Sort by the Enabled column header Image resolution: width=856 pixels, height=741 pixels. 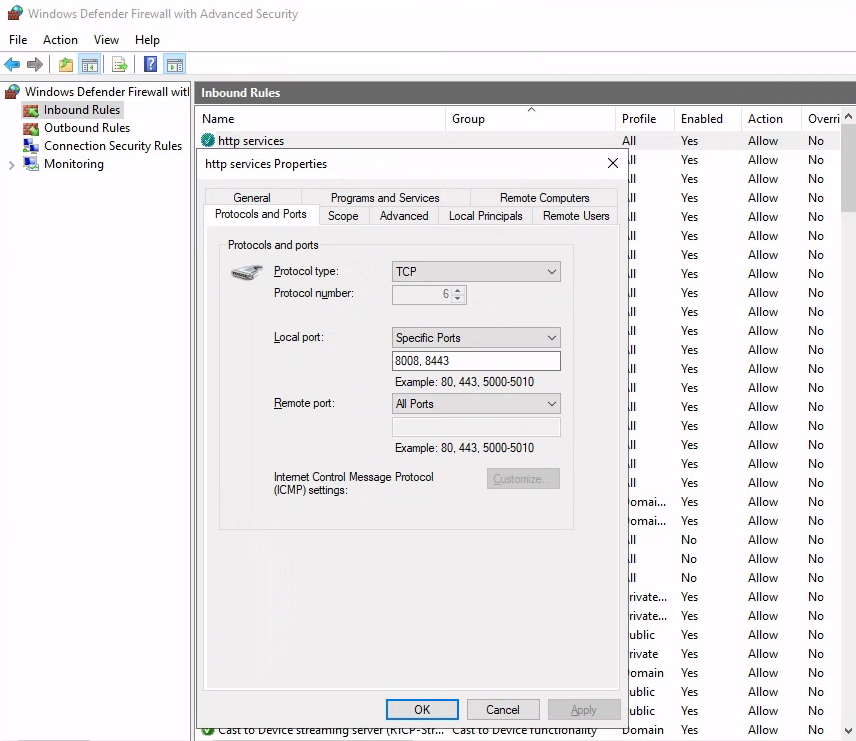click(708, 118)
